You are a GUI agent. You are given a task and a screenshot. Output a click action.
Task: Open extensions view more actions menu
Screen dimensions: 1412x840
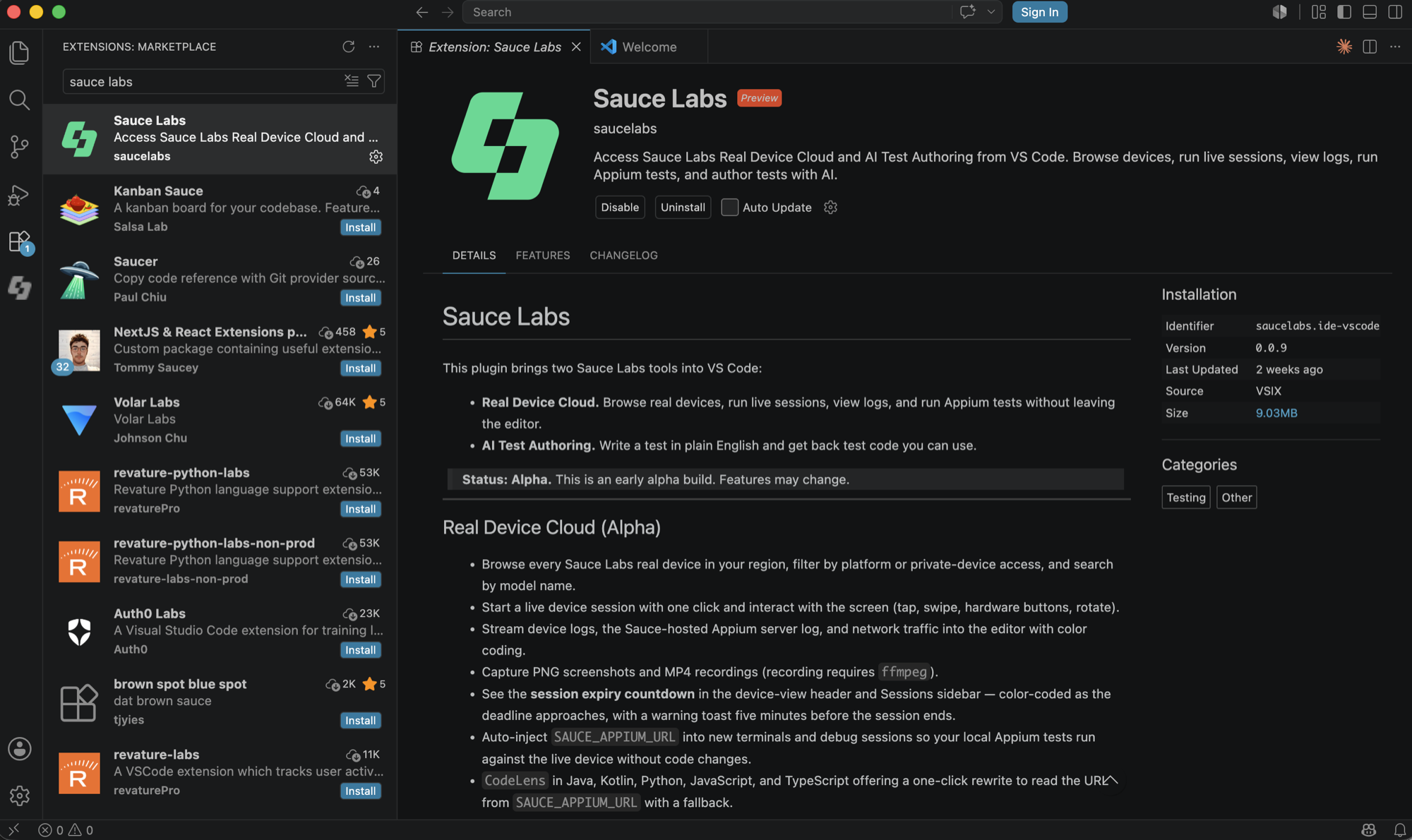[374, 47]
